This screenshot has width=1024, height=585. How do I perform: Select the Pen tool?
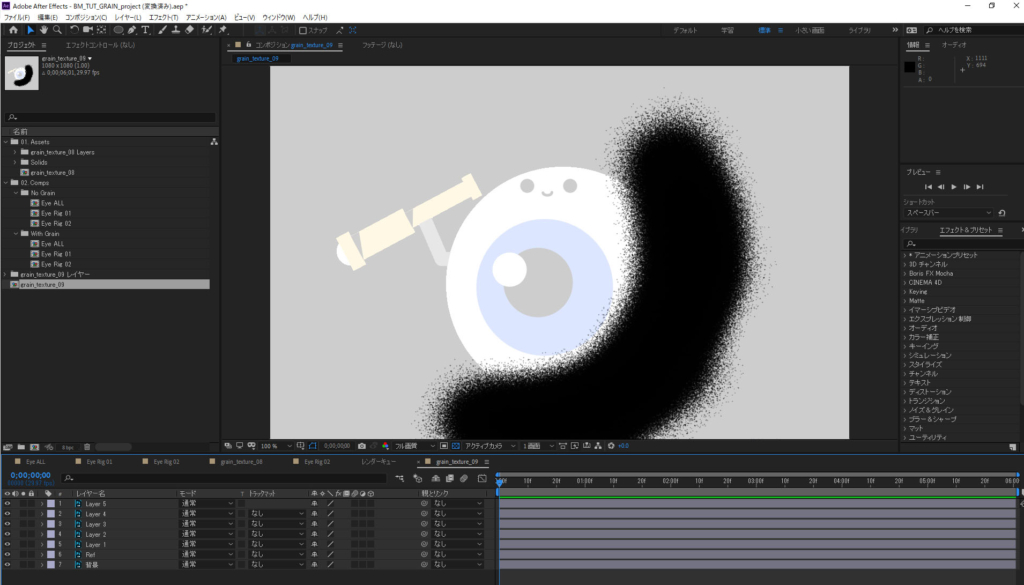[131, 30]
